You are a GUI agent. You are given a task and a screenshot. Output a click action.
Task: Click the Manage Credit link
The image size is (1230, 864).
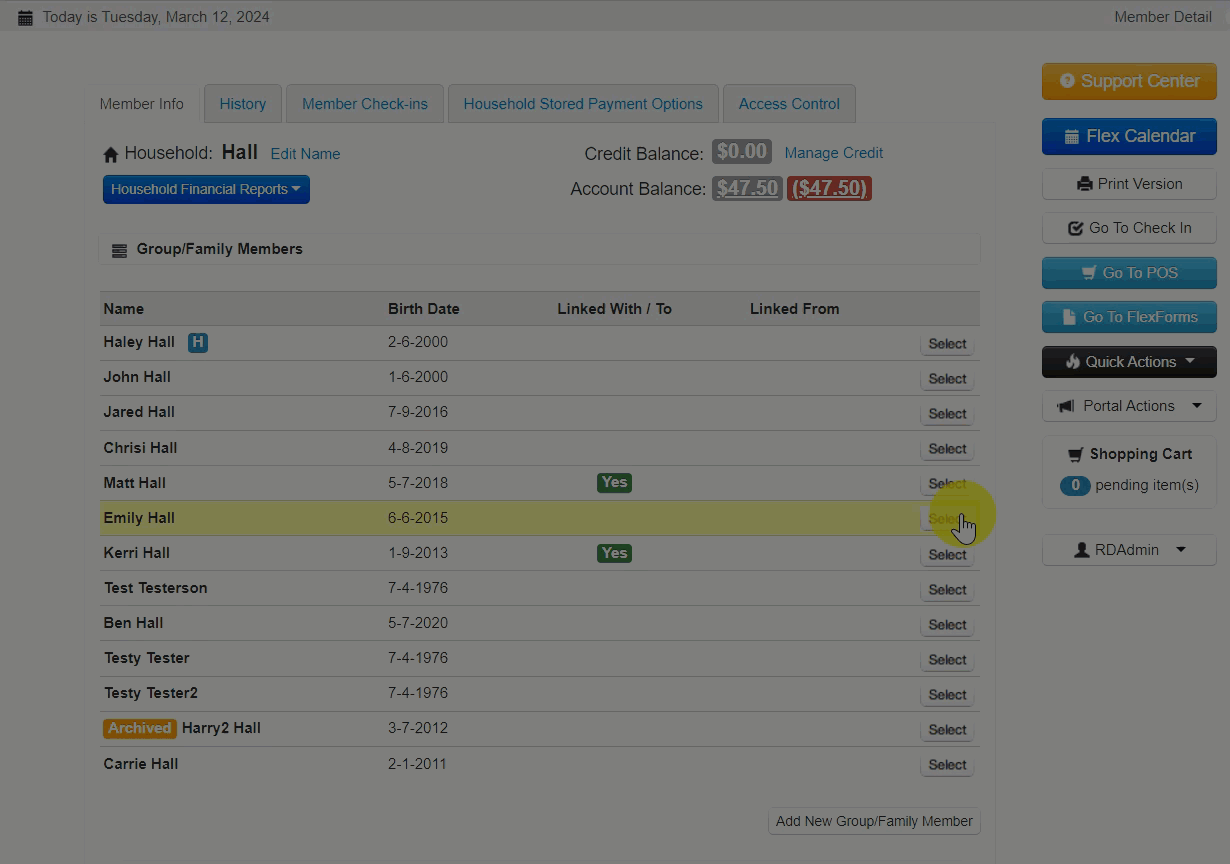point(833,153)
